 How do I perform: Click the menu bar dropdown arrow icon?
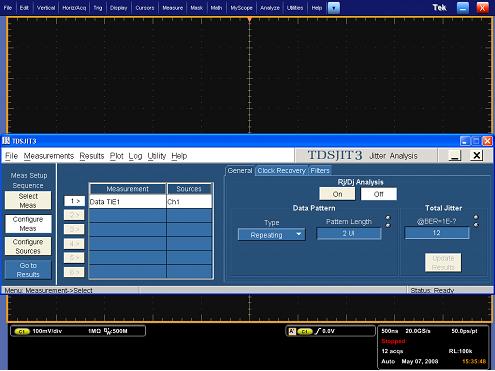click(x=334, y=8)
